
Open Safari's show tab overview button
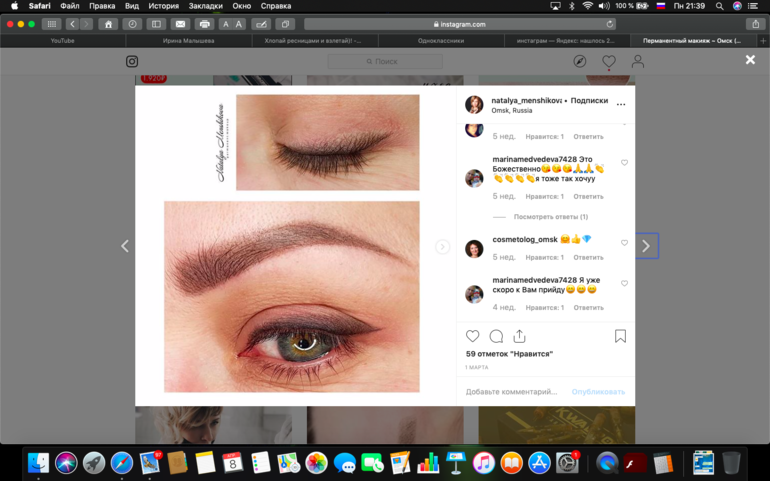point(285,24)
